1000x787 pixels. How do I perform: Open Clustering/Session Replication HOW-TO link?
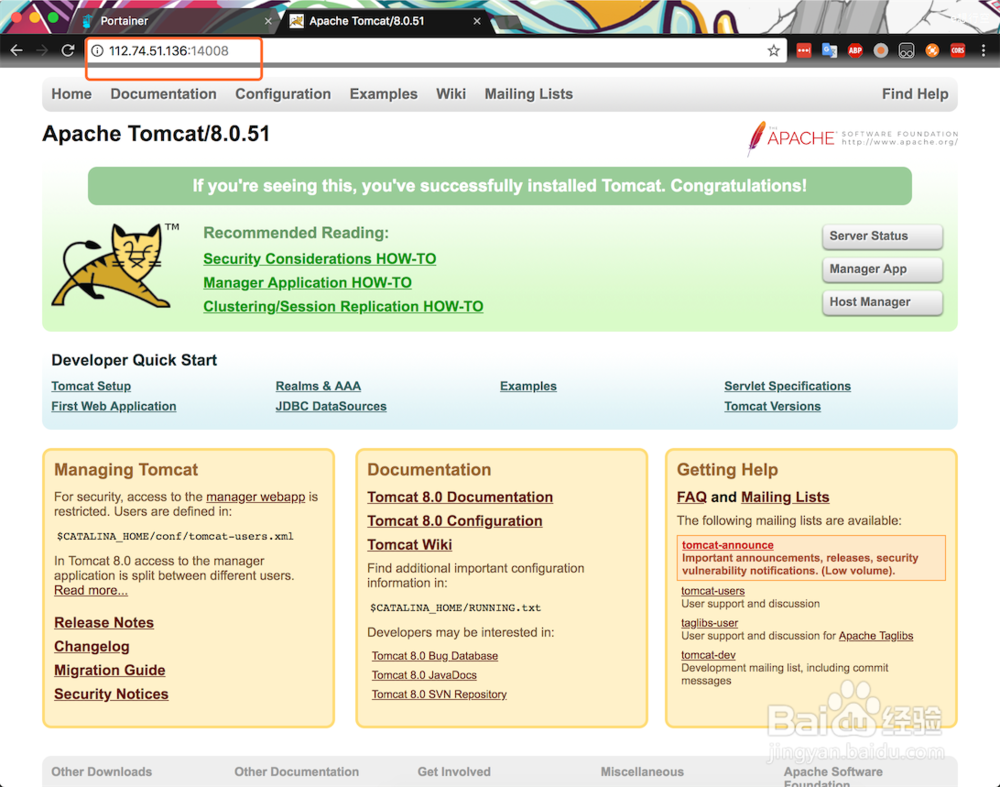tap(343, 307)
